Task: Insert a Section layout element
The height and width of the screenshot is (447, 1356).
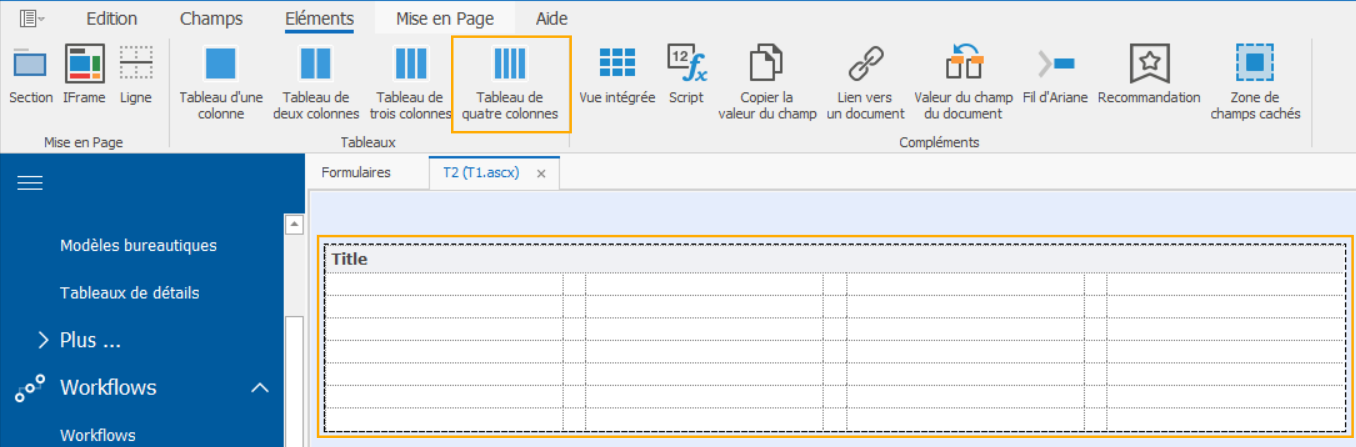Action: point(31,75)
